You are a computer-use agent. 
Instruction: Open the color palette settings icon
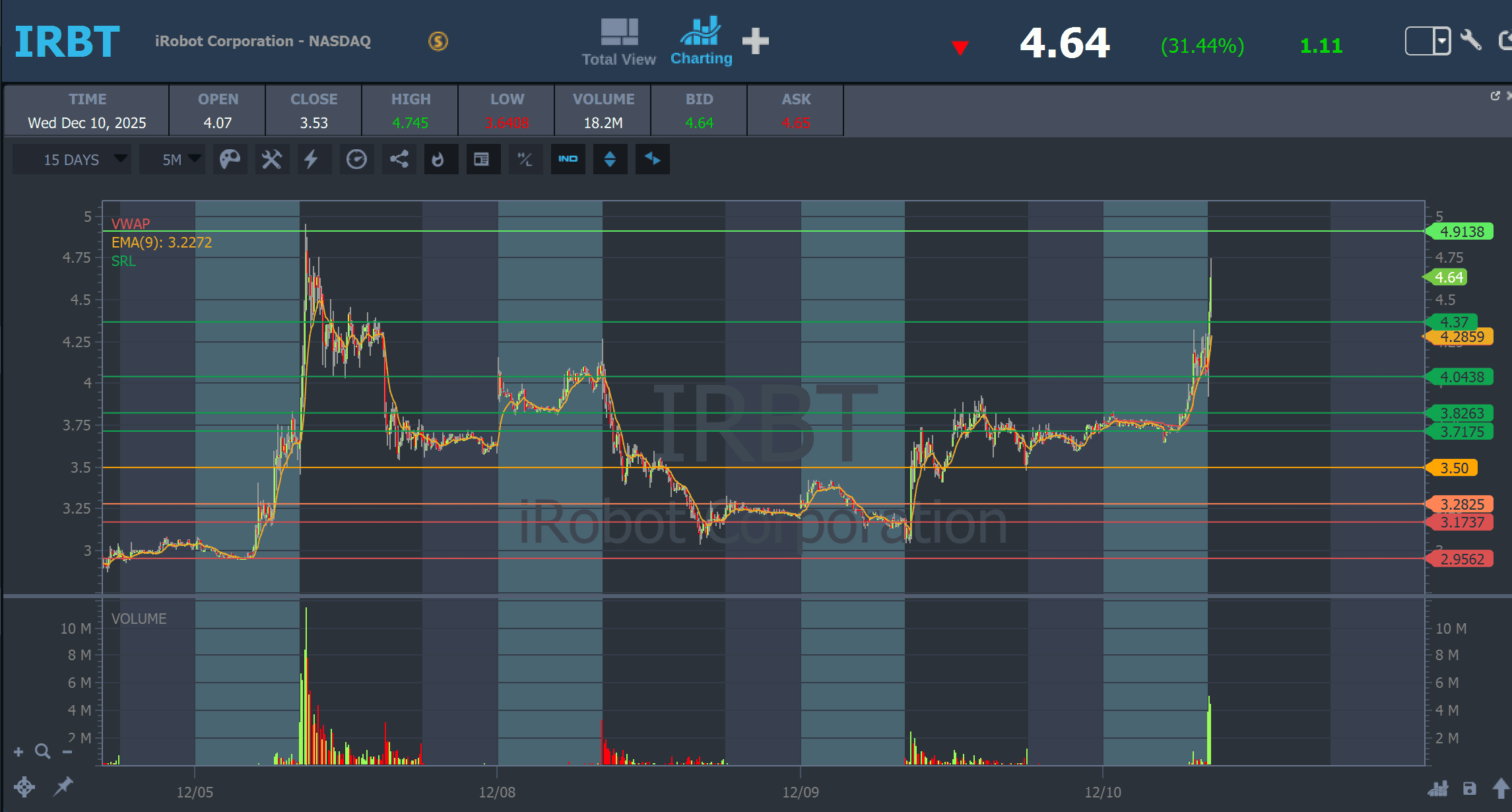[230, 159]
